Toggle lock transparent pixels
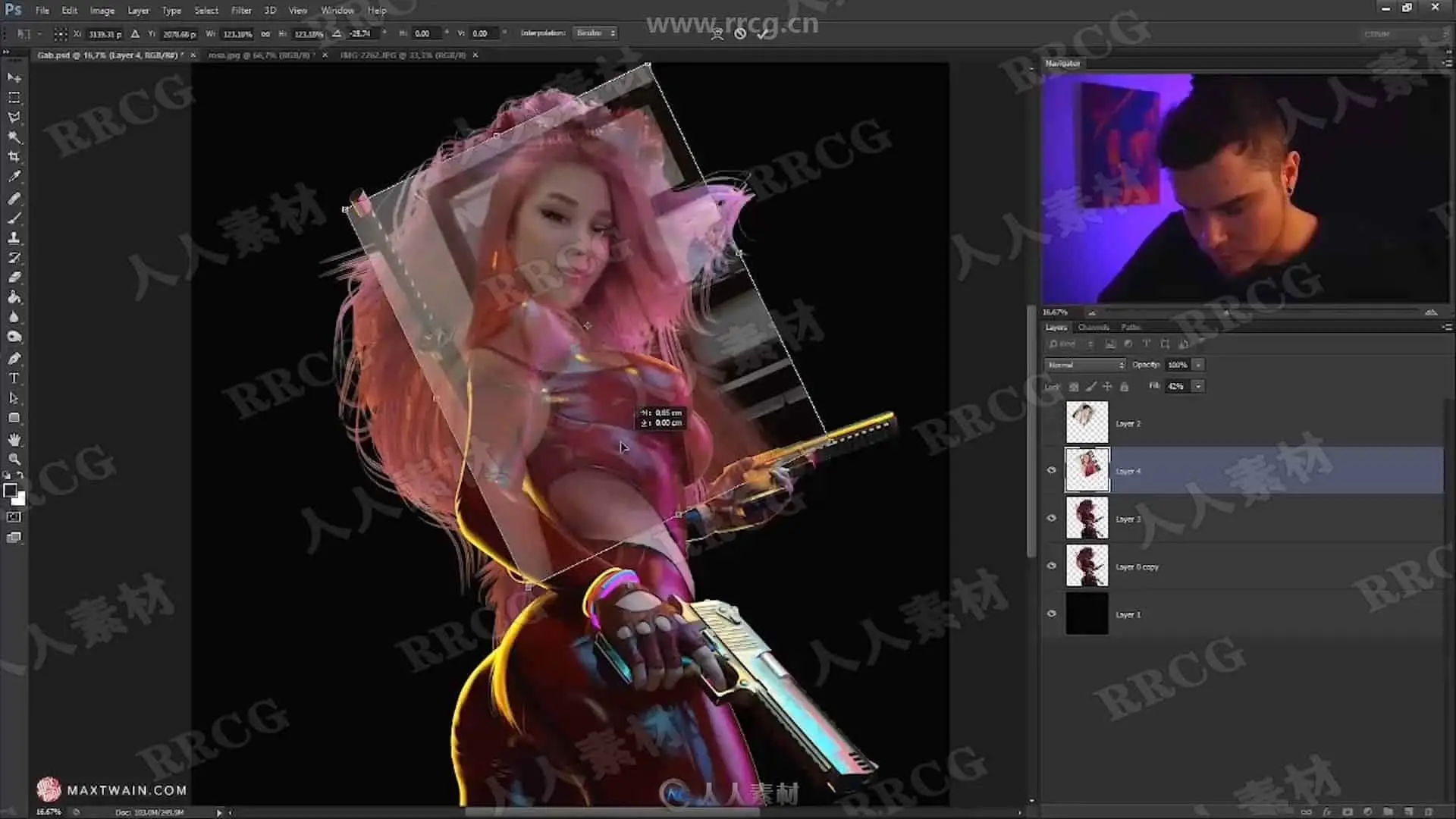Screen dimensions: 1456x819 coord(1074,387)
